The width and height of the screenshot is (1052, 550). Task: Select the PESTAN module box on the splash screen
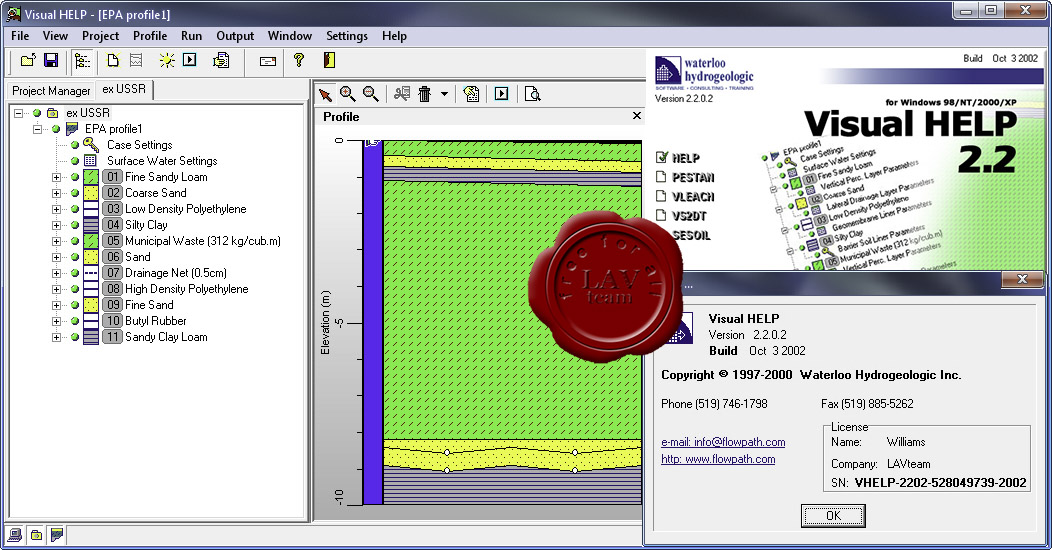(x=662, y=177)
